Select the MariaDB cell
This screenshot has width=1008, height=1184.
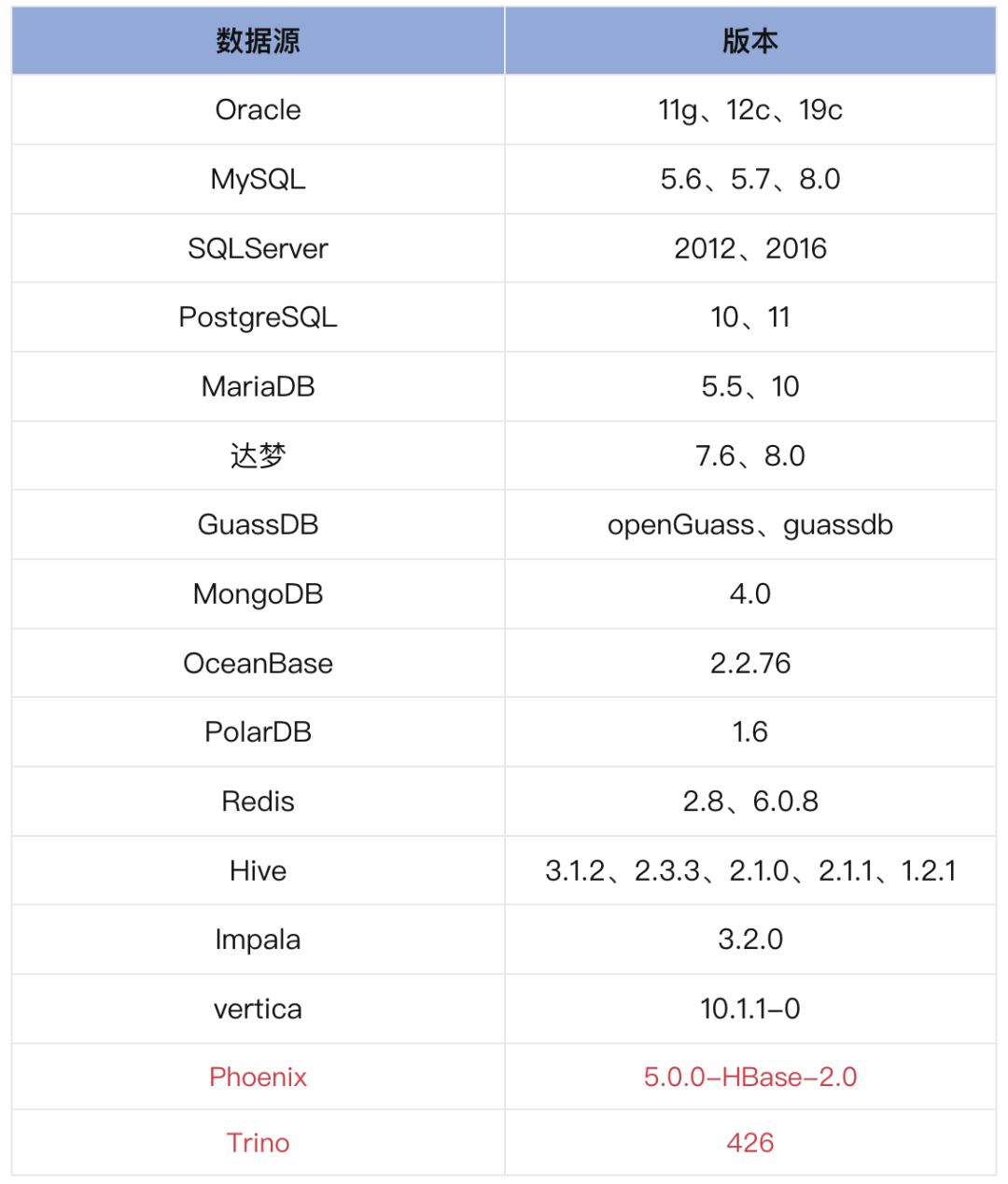pos(258,386)
